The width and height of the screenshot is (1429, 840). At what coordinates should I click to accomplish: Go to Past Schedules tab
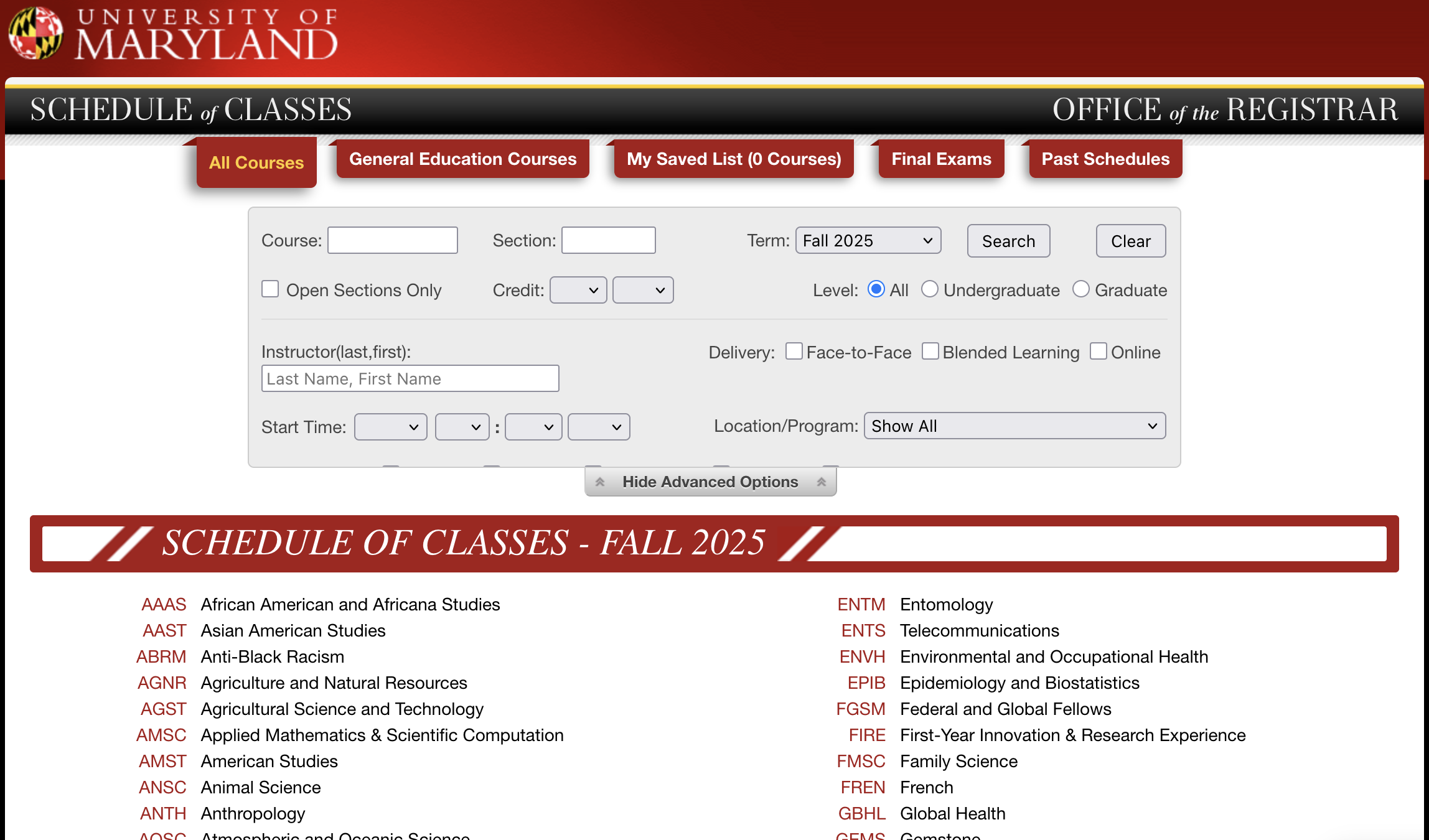point(1105,159)
